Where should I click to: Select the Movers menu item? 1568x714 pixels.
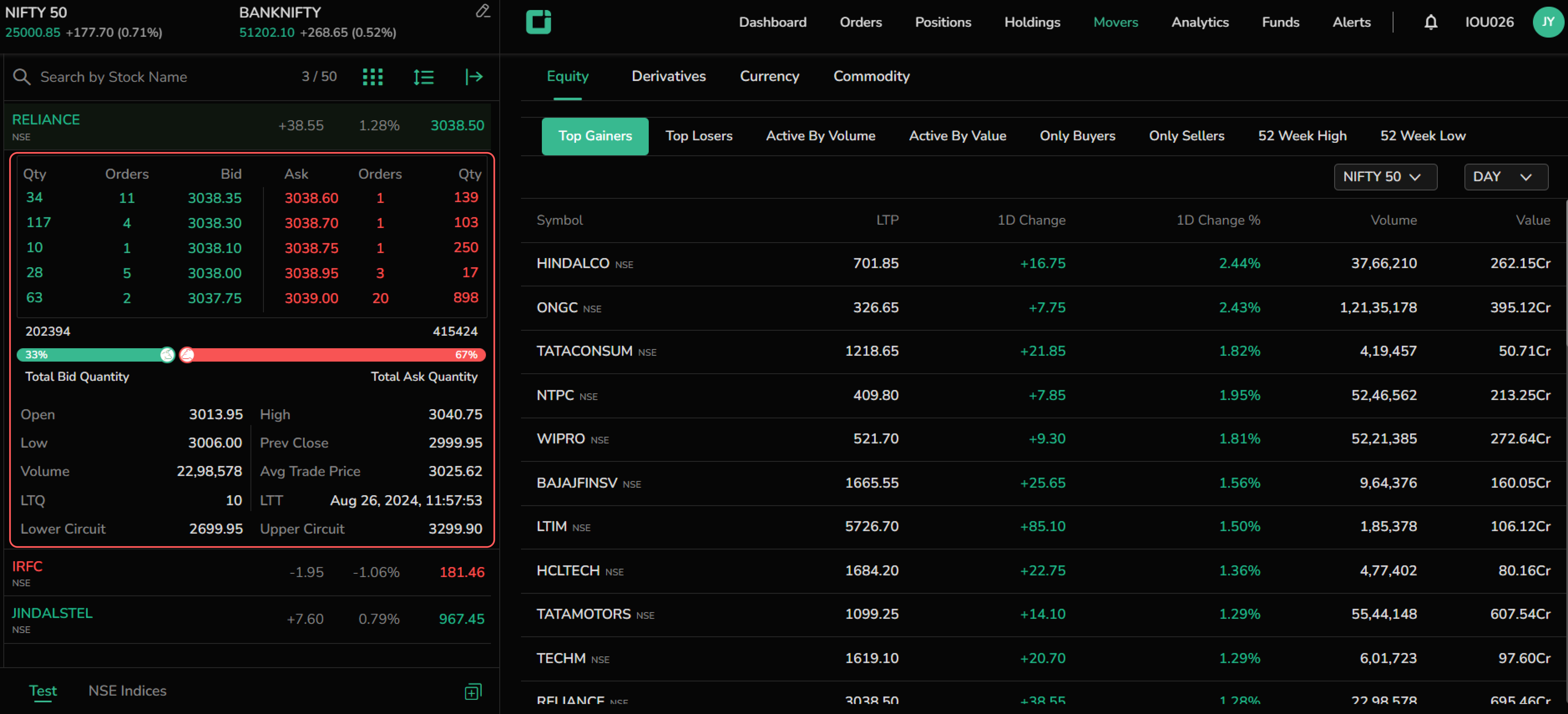(1116, 23)
